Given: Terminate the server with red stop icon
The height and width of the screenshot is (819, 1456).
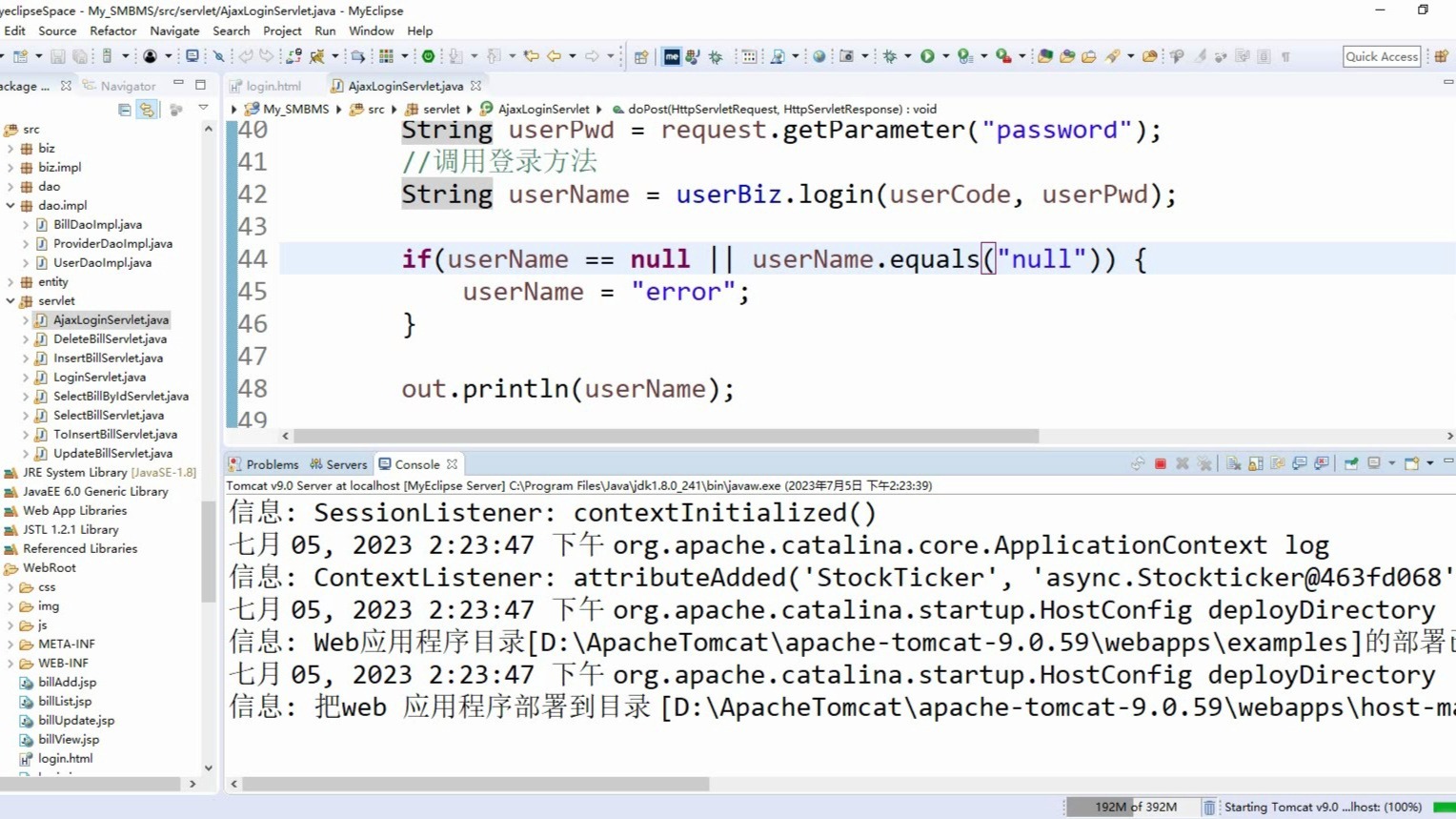Looking at the screenshot, I should pos(1160,464).
